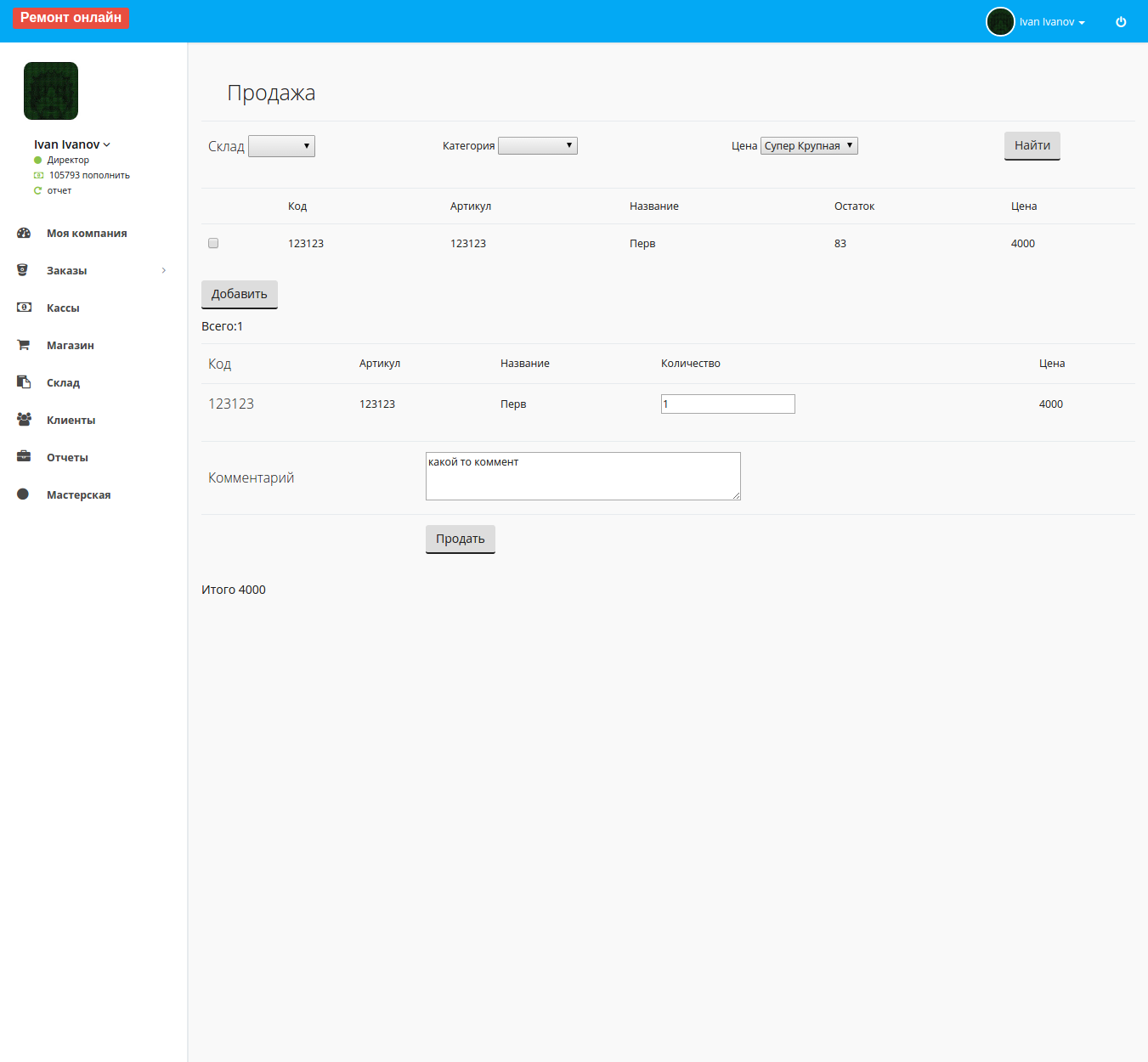
Task: Open the Отчеты section
Action: pos(67,457)
